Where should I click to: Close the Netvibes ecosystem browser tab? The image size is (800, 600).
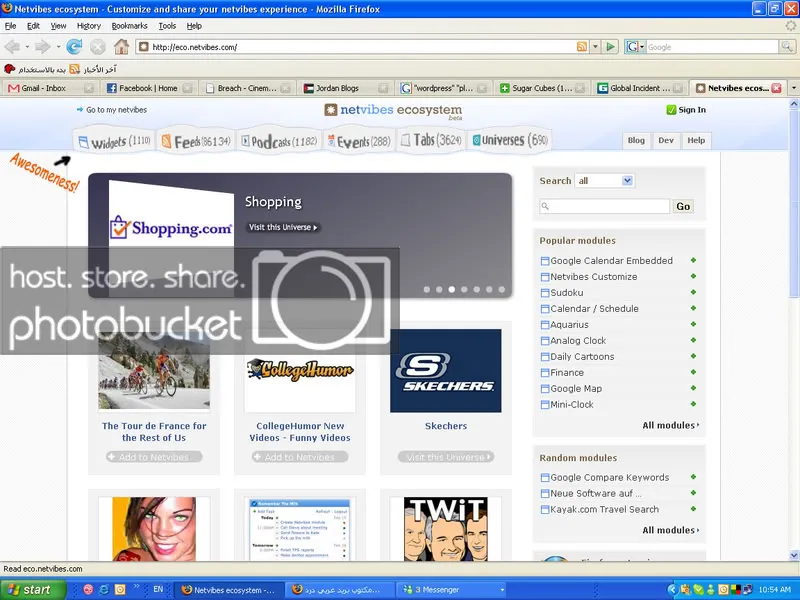pyautogui.click(x=777, y=88)
